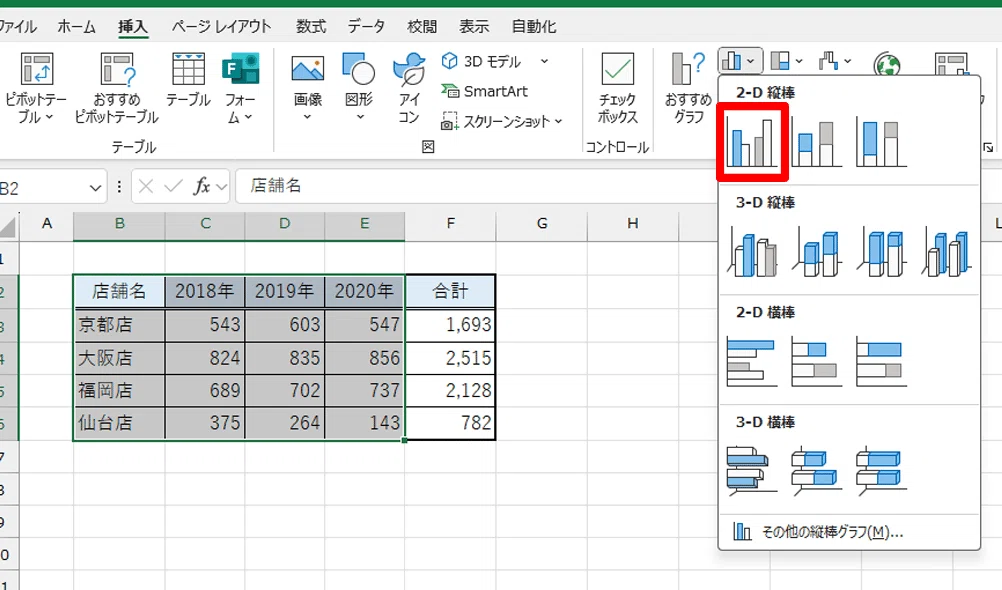Click the 3D モデル button
The width and height of the screenshot is (1002, 590).
click(481, 61)
